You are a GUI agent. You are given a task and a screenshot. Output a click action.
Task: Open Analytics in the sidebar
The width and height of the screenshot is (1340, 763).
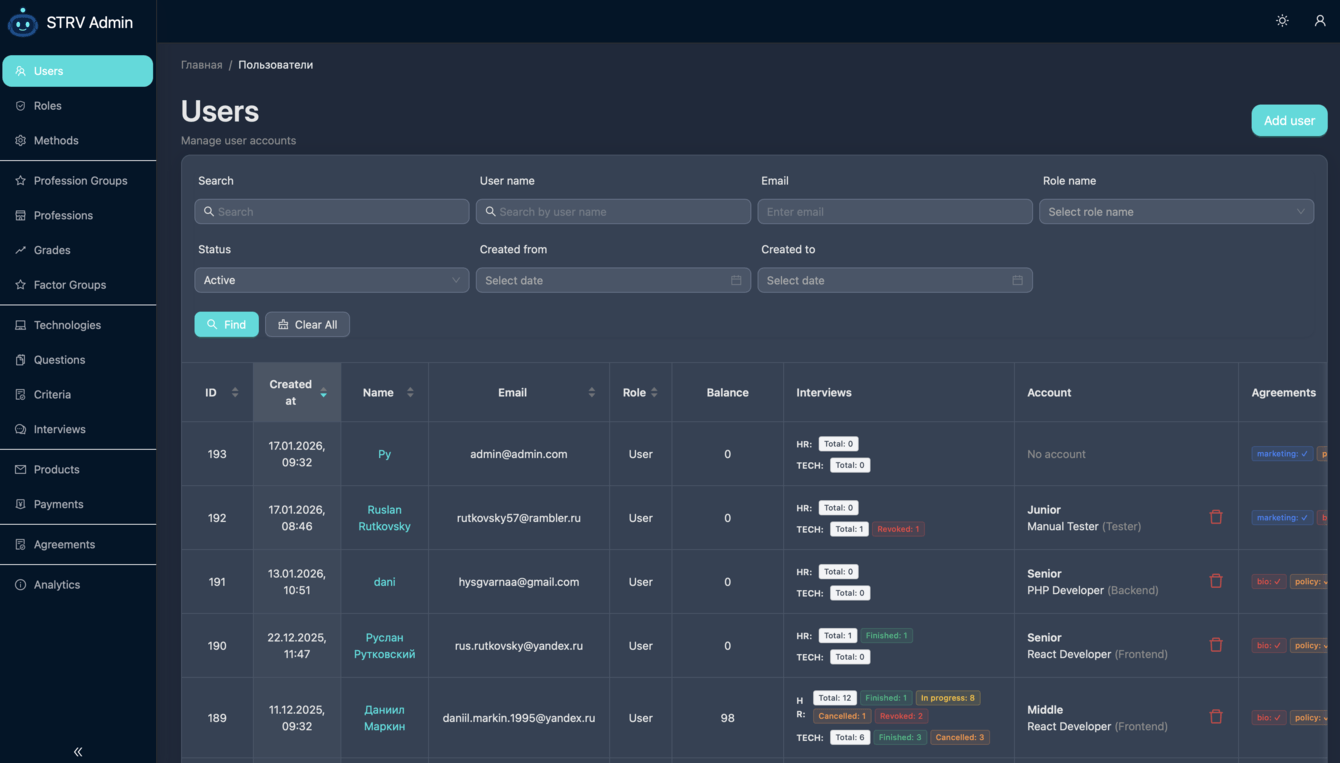57,585
